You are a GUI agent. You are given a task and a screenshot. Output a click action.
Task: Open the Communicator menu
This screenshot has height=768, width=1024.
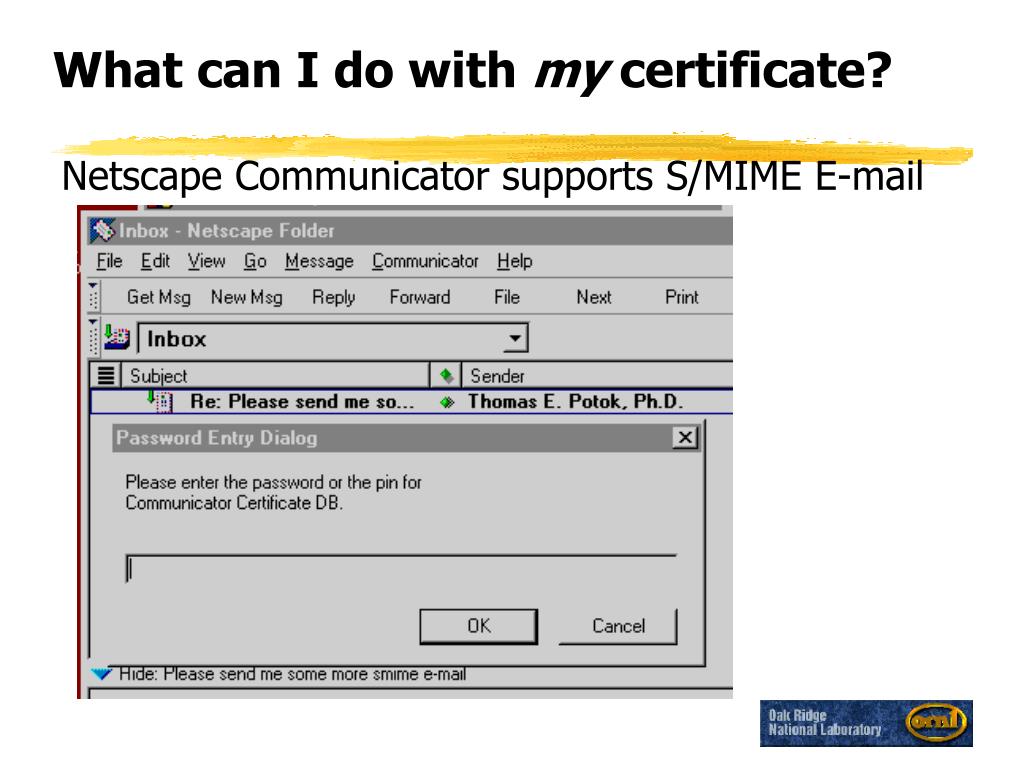(x=425, y=261)
